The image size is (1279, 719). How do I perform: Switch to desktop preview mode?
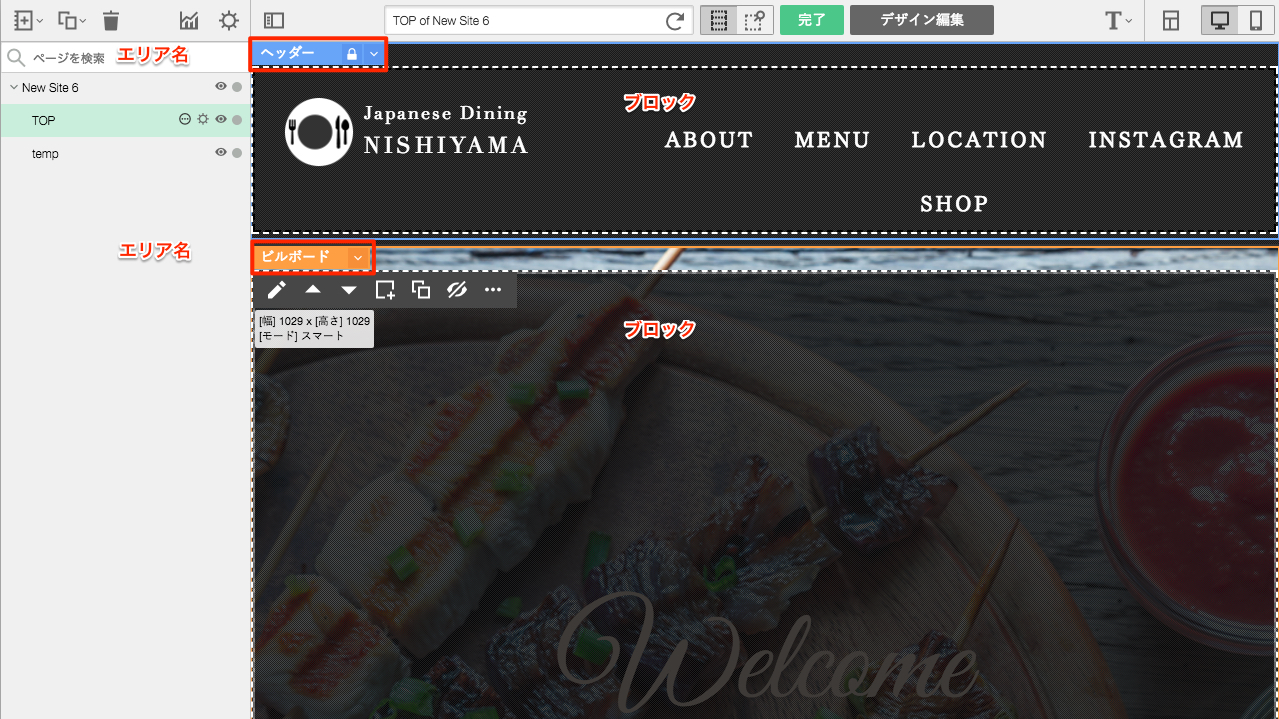tap(1220, 20)
